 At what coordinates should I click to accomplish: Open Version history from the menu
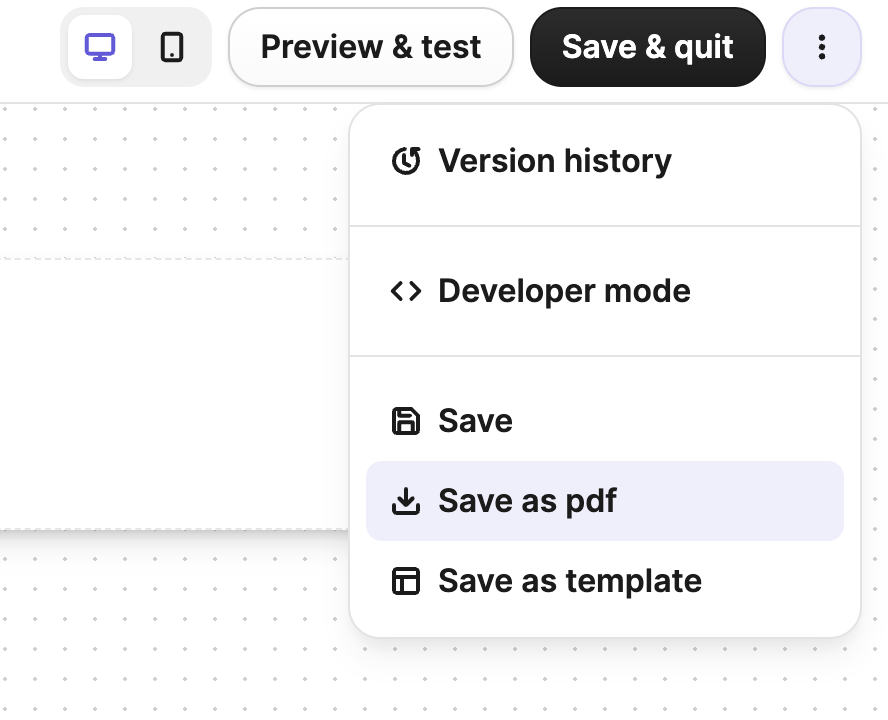tap(555, 161)
